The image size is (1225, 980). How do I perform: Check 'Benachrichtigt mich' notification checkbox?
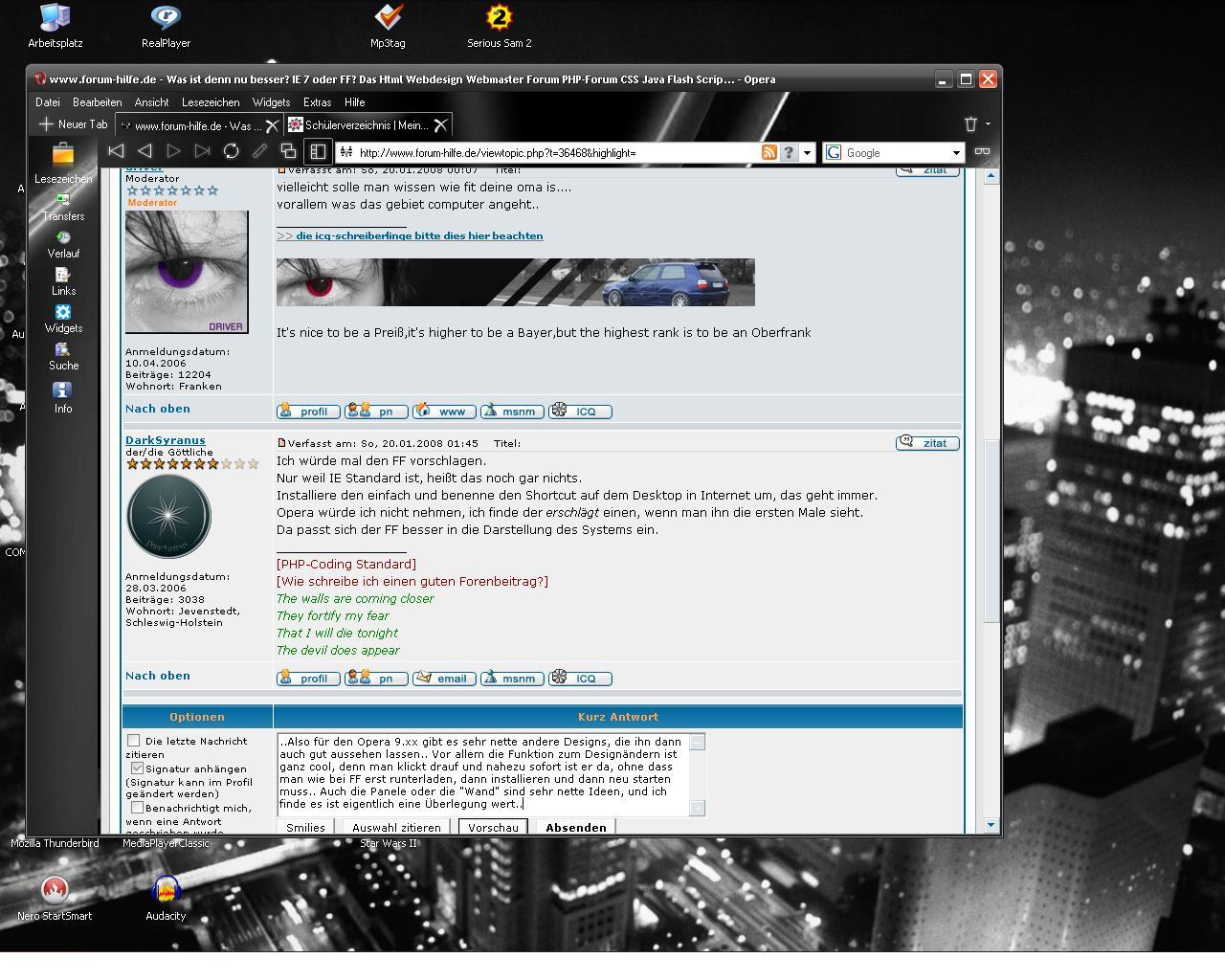point(137,808)
